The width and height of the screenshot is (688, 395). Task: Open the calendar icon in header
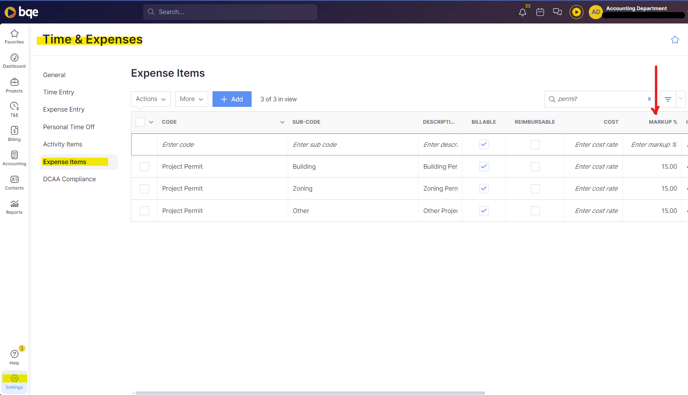tap(540, 12)
